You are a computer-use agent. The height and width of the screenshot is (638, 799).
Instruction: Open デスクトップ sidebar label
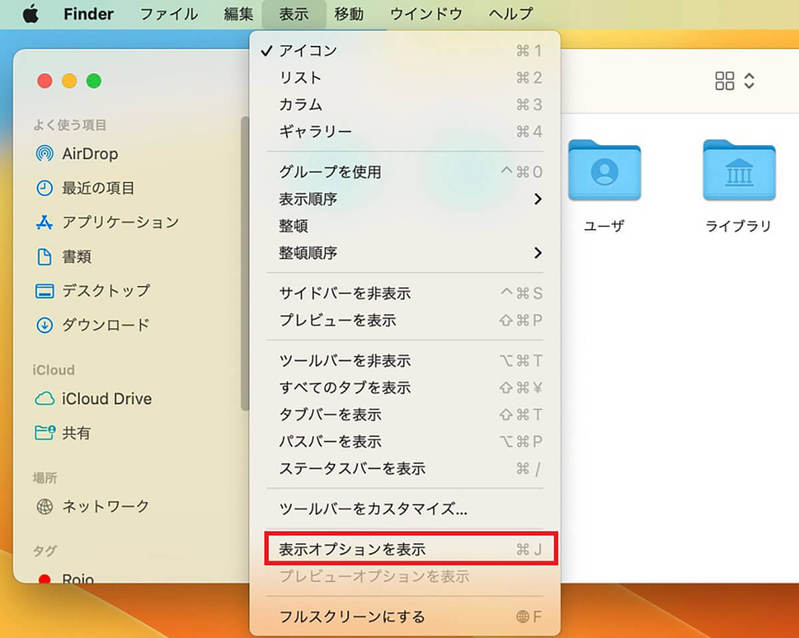pos(106,291)
